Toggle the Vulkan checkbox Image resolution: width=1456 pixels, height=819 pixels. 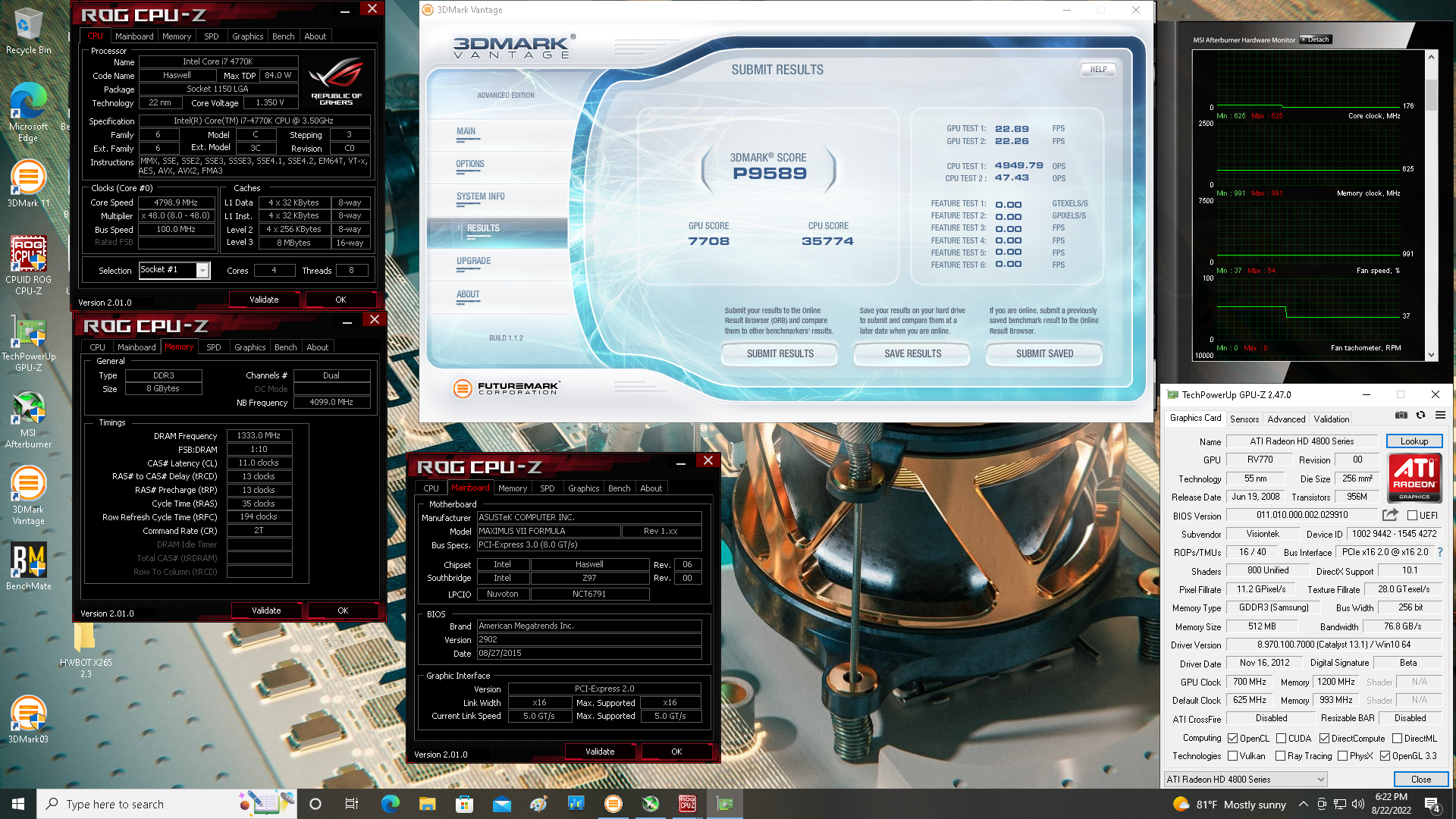tap(1232, 756)
